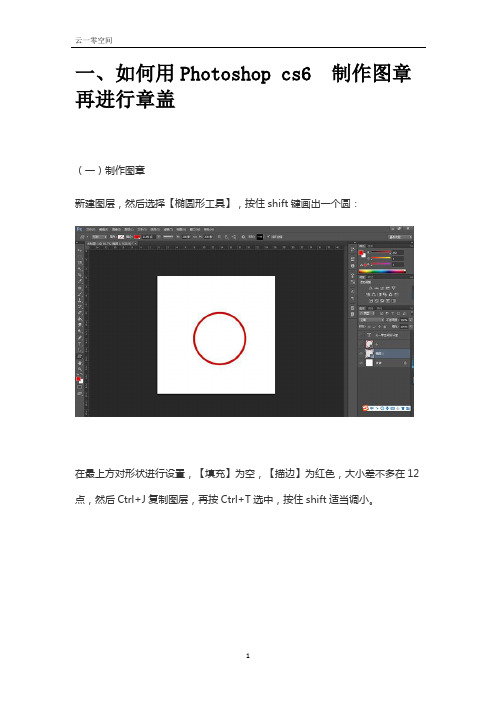Adjust the green G slider in Color panel
496x702 pixels.
point(381,258)
